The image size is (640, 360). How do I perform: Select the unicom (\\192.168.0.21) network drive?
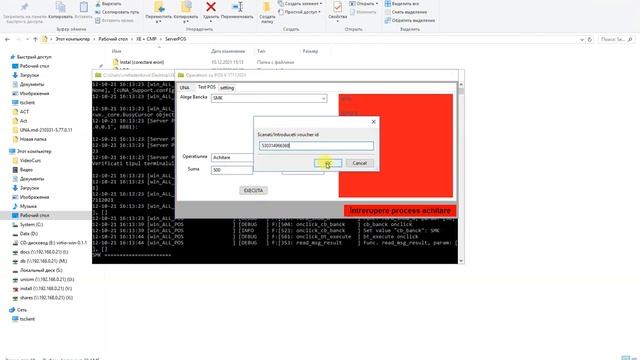pyautogui.click(x=47, y=279)
